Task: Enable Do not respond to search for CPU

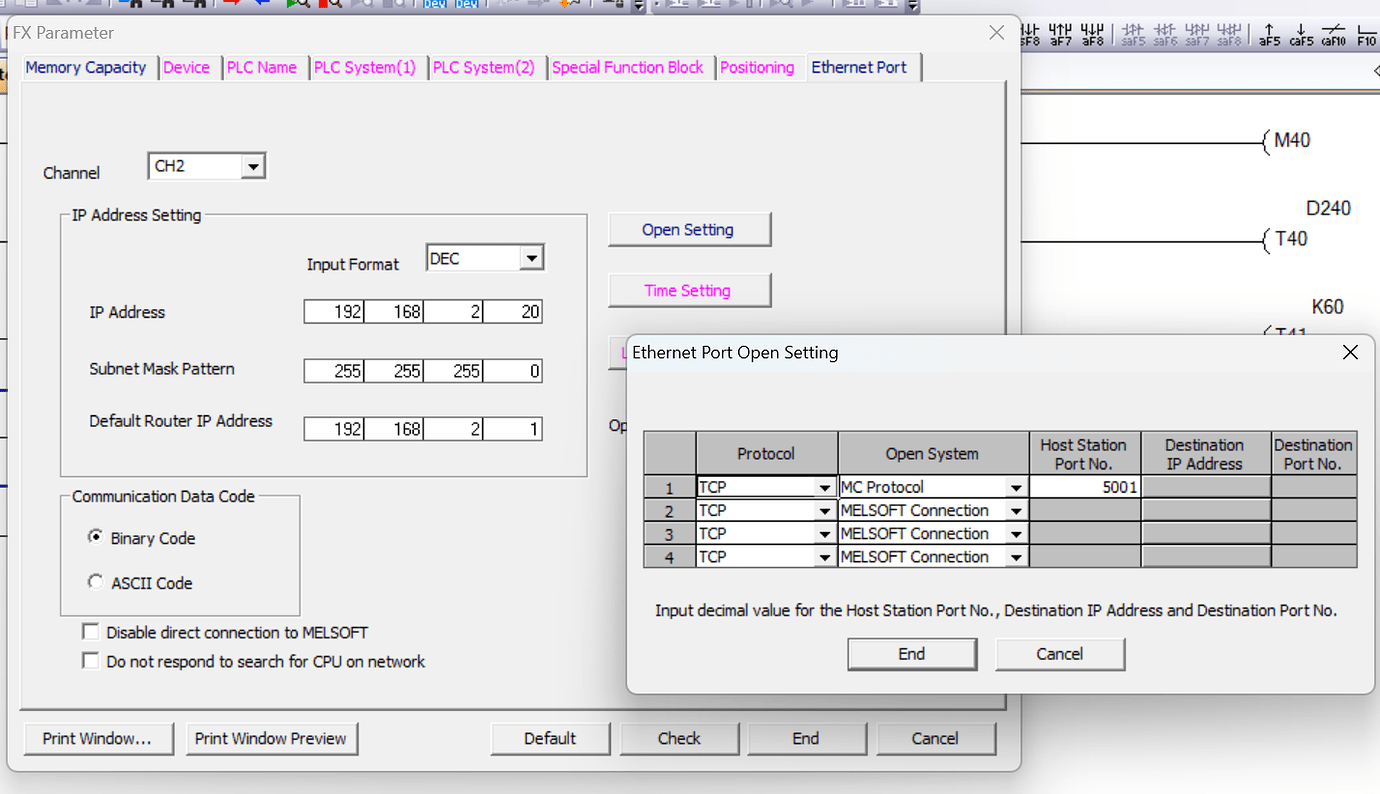Action: pyautogui.click(x=91, y=661)
